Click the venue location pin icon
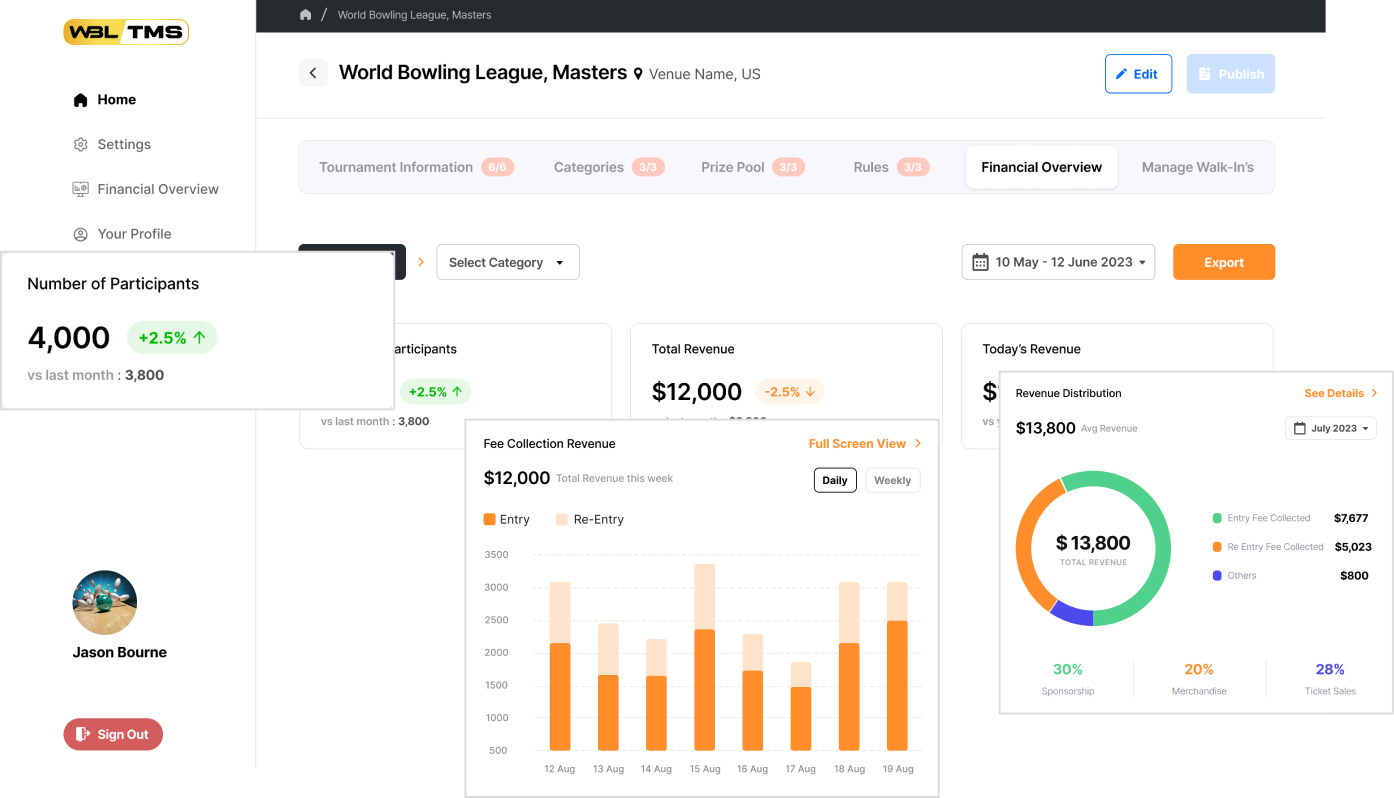1394x798 pixels. coord(638,74)
